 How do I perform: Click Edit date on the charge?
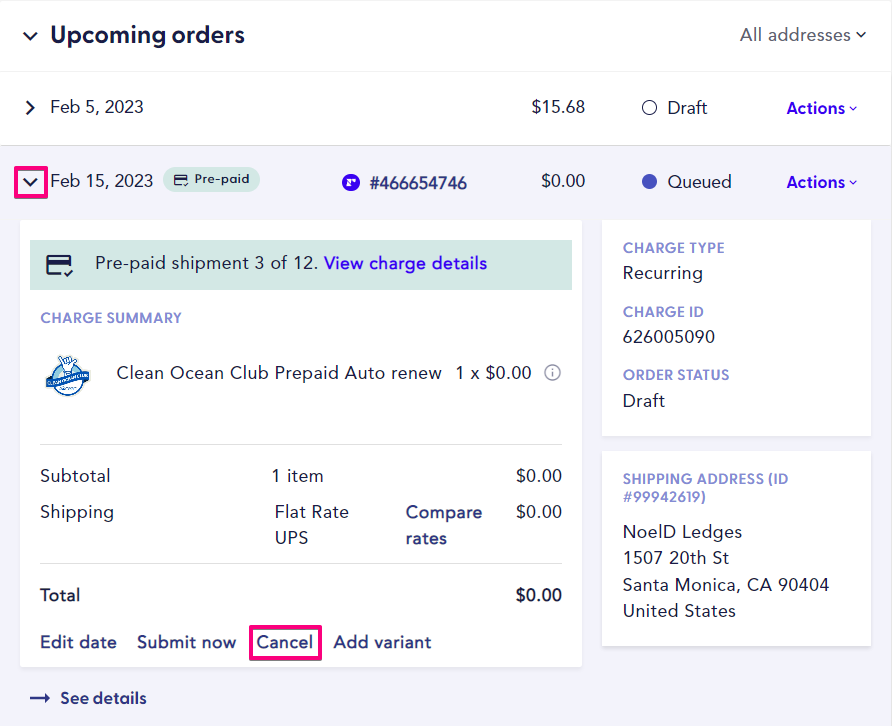click(x=78, y=642)
